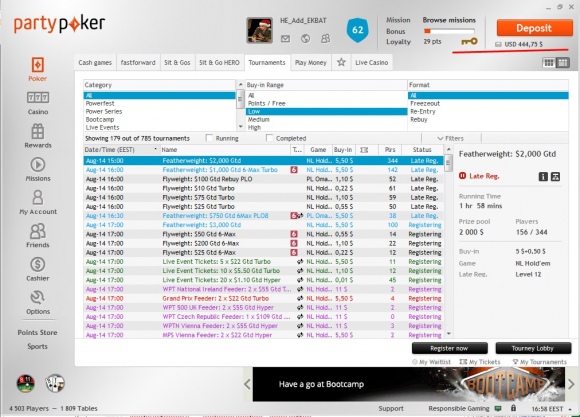
Task: Select Flyweight: $100 Gtd Rebuy PLO row
Action: click(263, 179)
